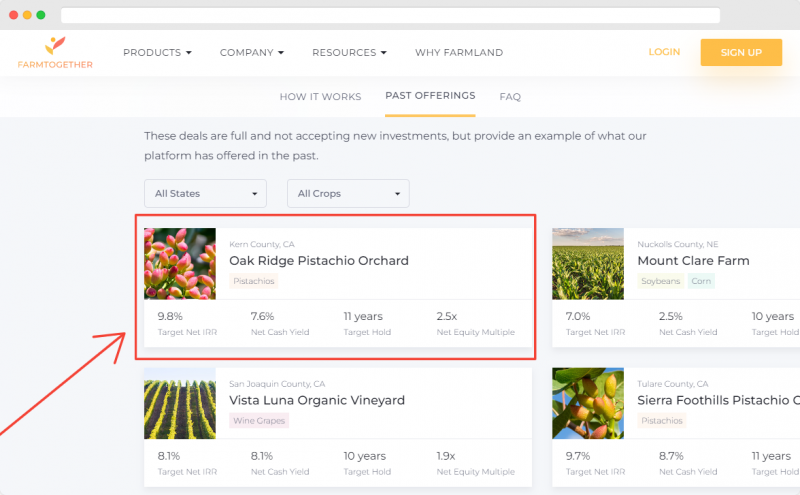Click the 9.8% Target Net IRR value

[x=170, y=316]
